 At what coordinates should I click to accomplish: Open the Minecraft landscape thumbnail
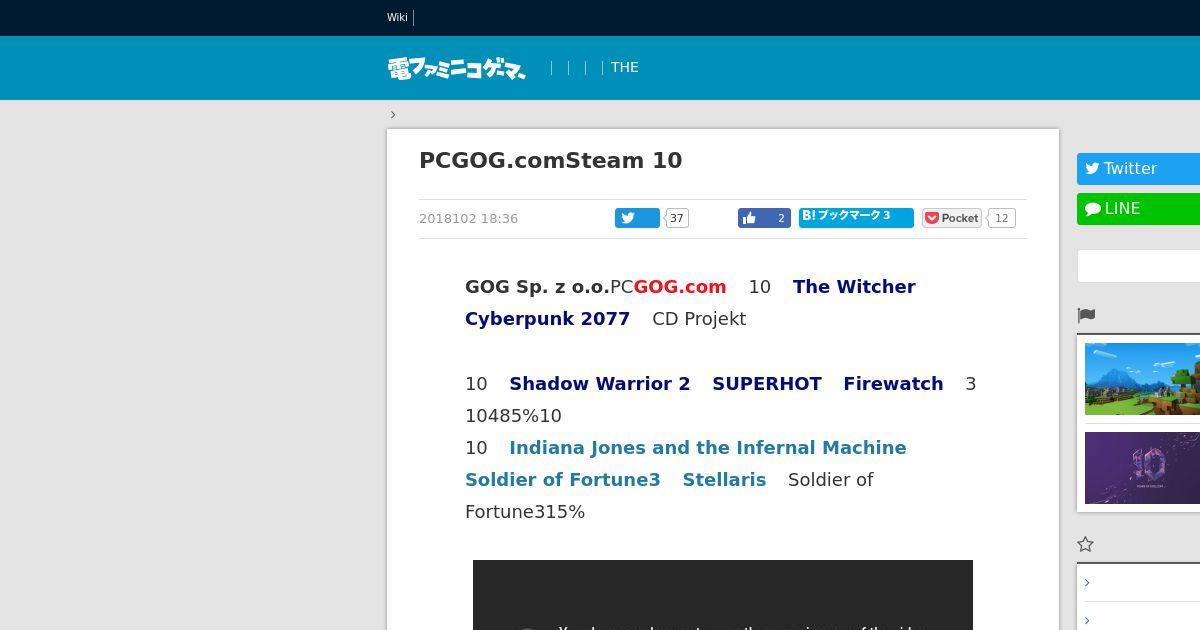[x=1142, y=379]
